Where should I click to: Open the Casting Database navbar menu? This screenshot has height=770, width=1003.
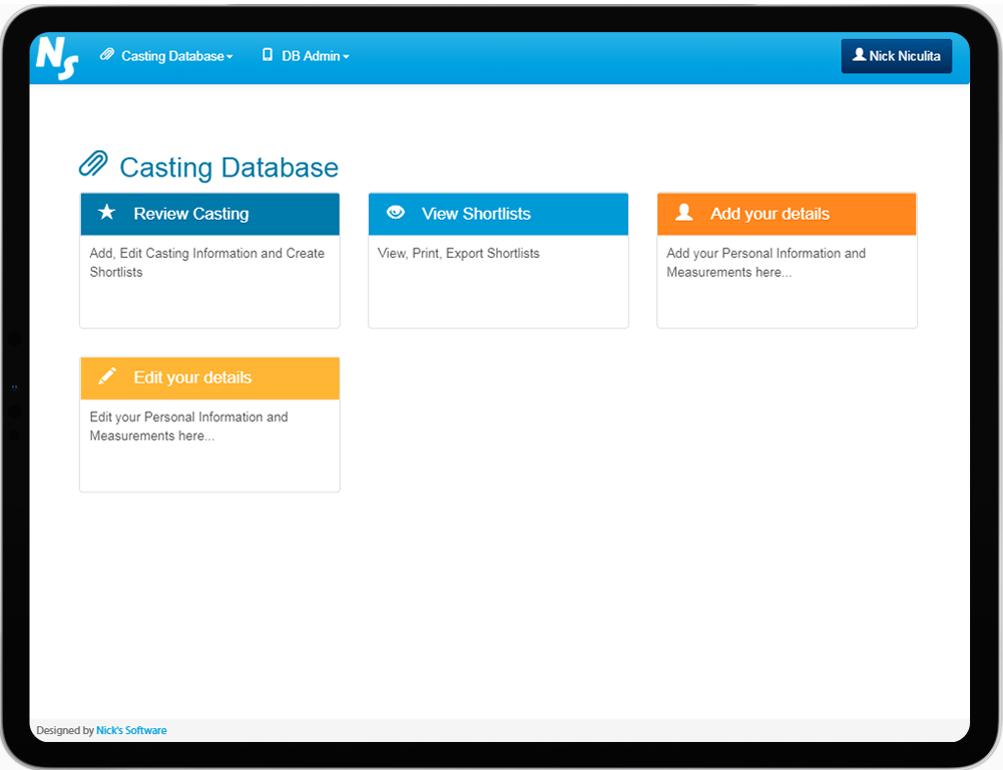click(172, 56)
